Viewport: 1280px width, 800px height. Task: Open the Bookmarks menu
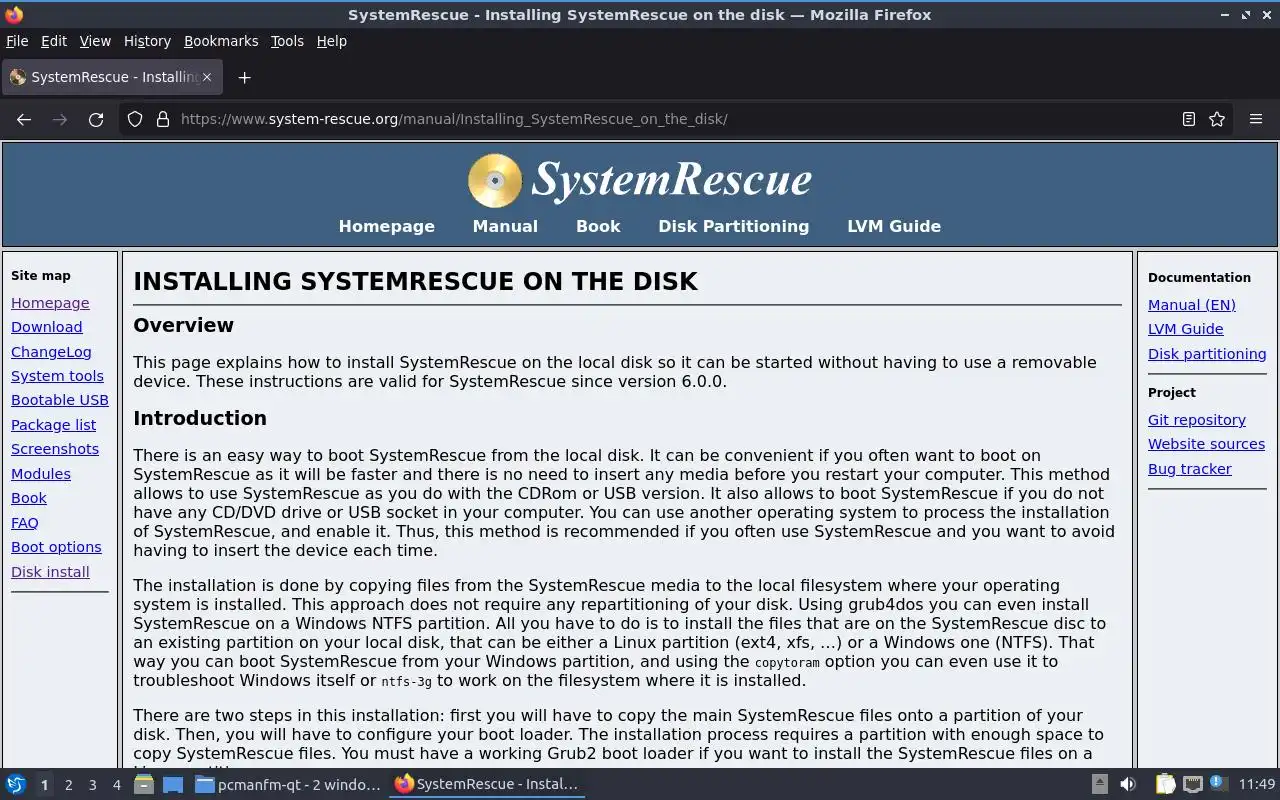(x=221, y=41)
